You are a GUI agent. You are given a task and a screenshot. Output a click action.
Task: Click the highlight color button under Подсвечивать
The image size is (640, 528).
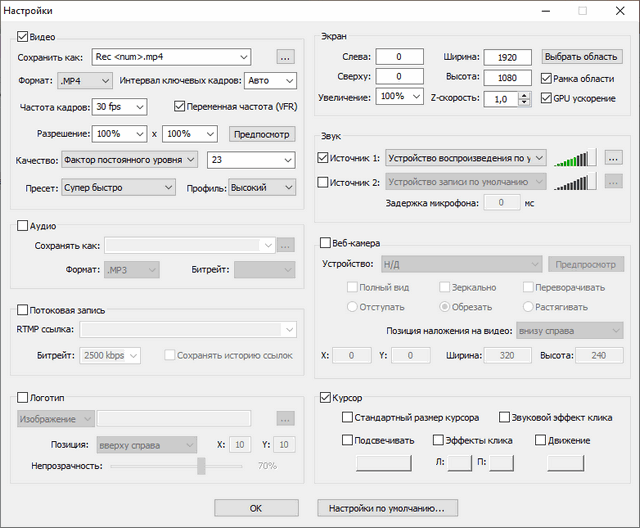click(384, 463)
